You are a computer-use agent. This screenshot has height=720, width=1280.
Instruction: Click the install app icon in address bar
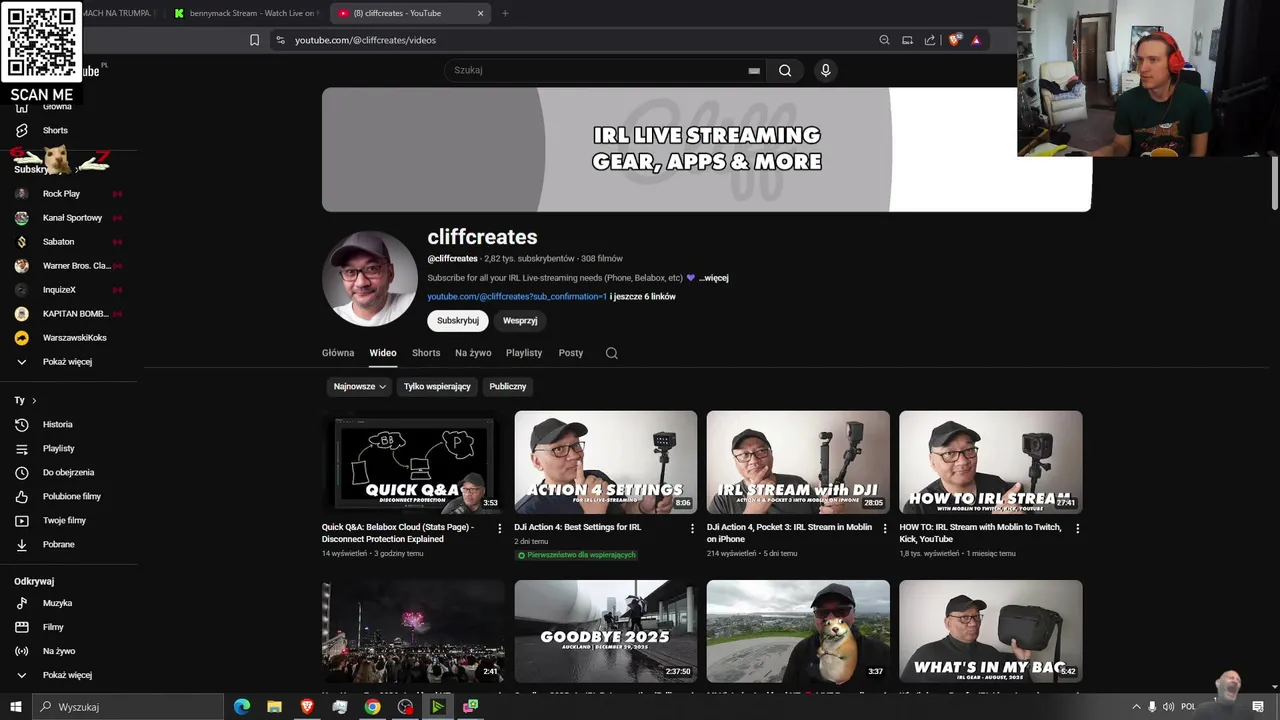pyautogui.click(x=907, y=40)
